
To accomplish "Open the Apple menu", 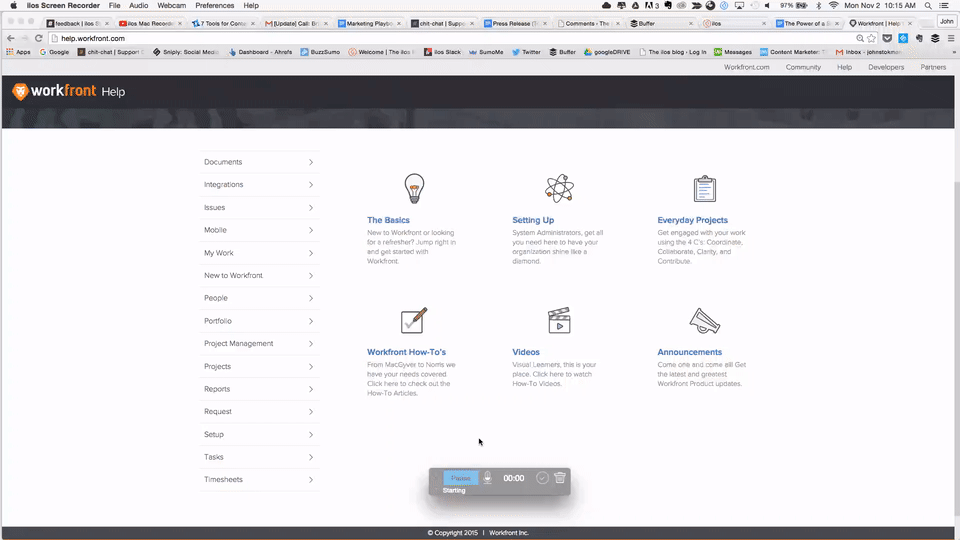I will (x=13, y=6).
